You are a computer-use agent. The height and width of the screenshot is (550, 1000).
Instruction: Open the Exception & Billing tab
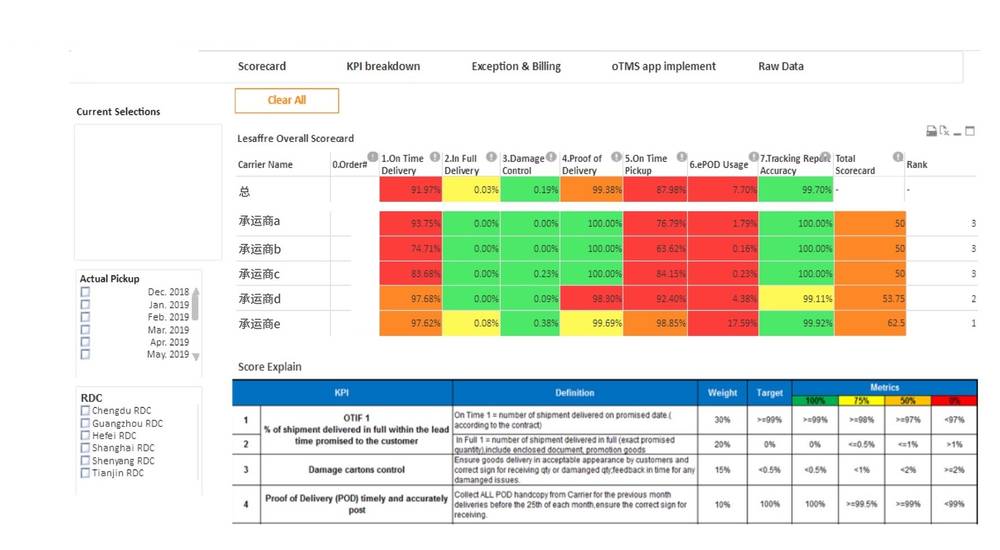pos(516,67)
